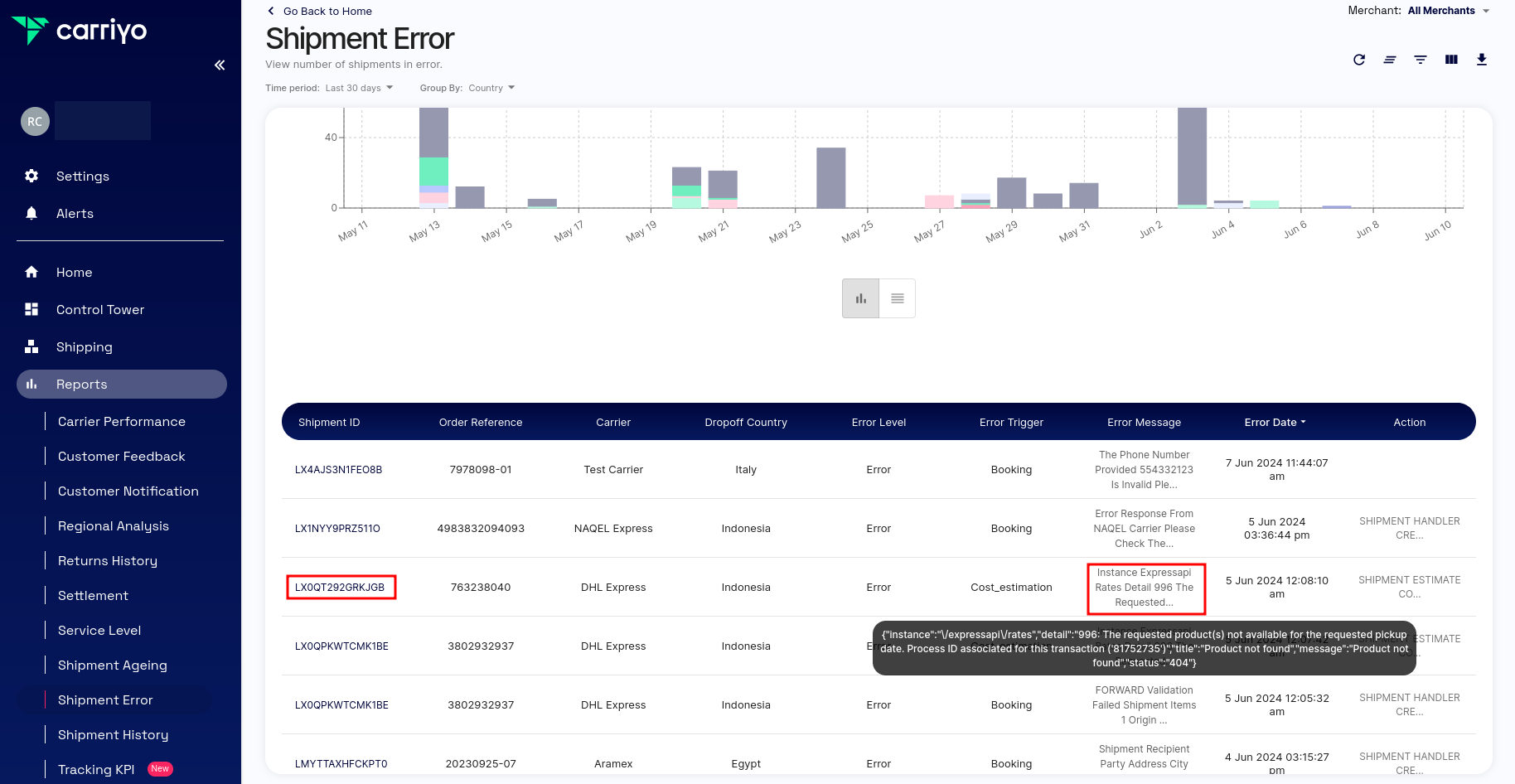Click the green segment of May 13 bar

[433, 171]
